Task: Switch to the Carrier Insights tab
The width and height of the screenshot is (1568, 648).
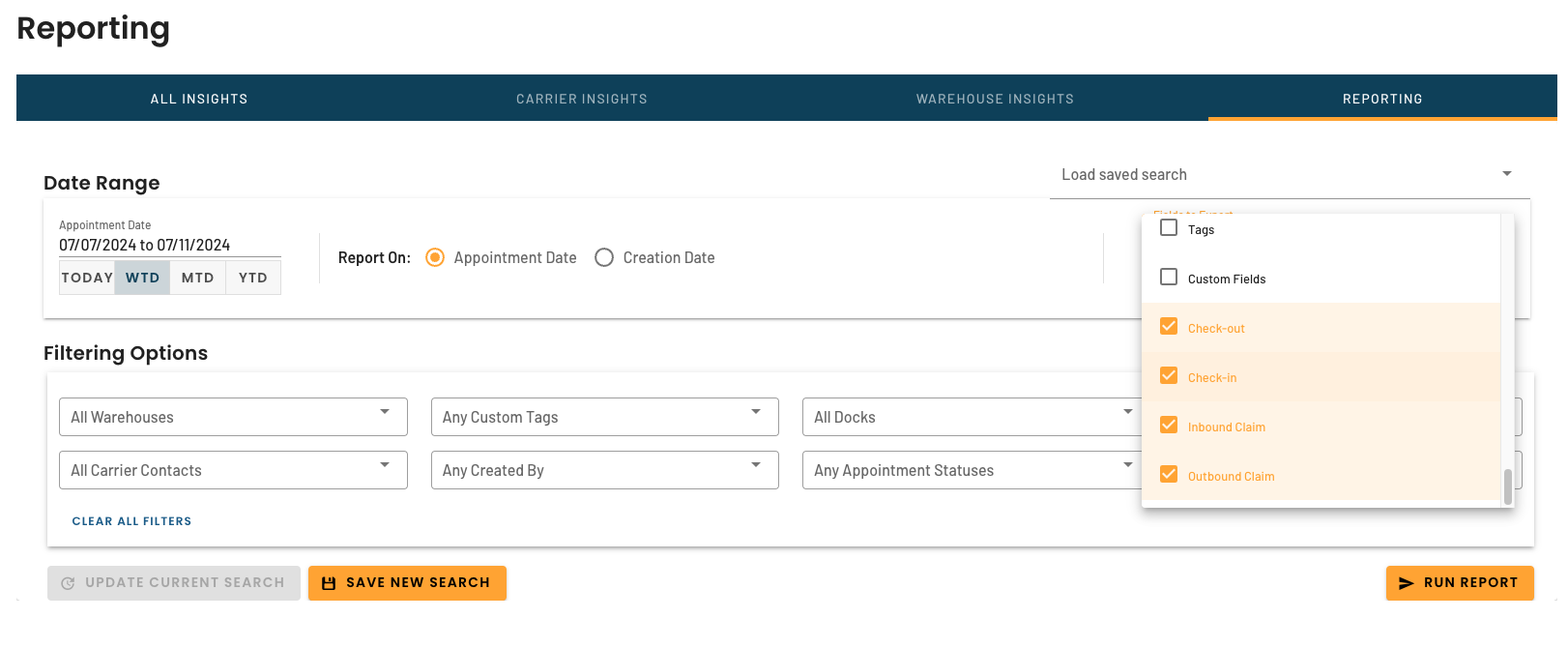Action: pyautogui.click(x=582, y=99)
